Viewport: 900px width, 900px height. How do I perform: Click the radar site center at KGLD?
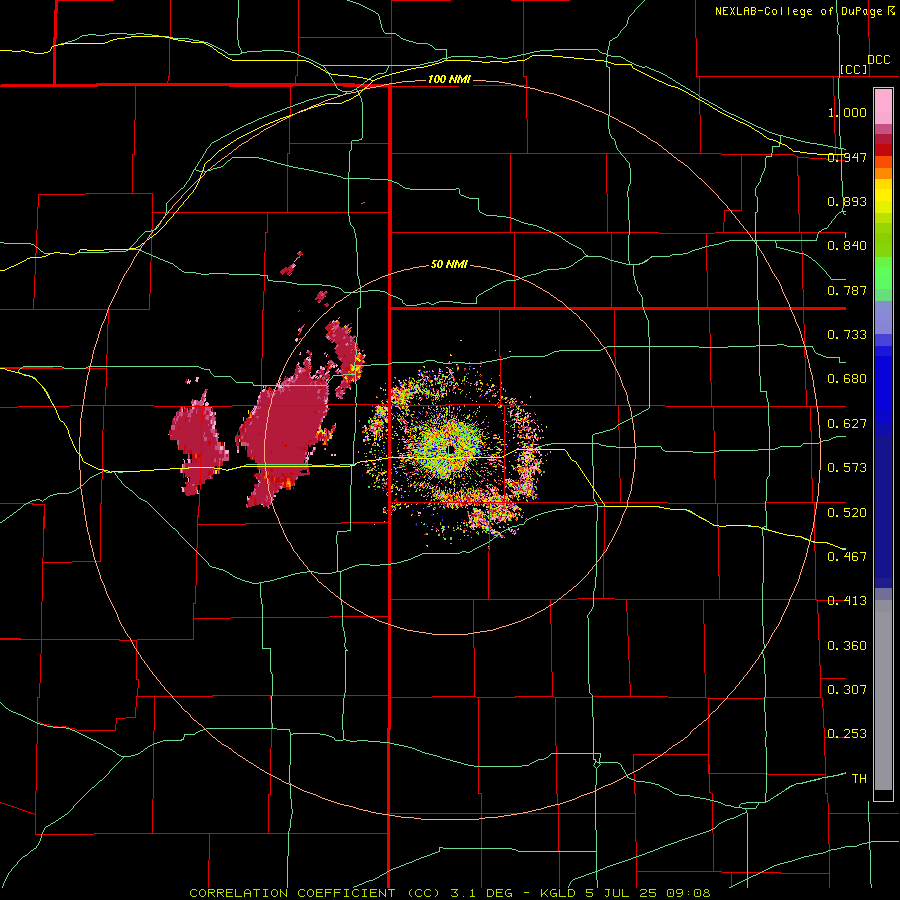point(451,449)
